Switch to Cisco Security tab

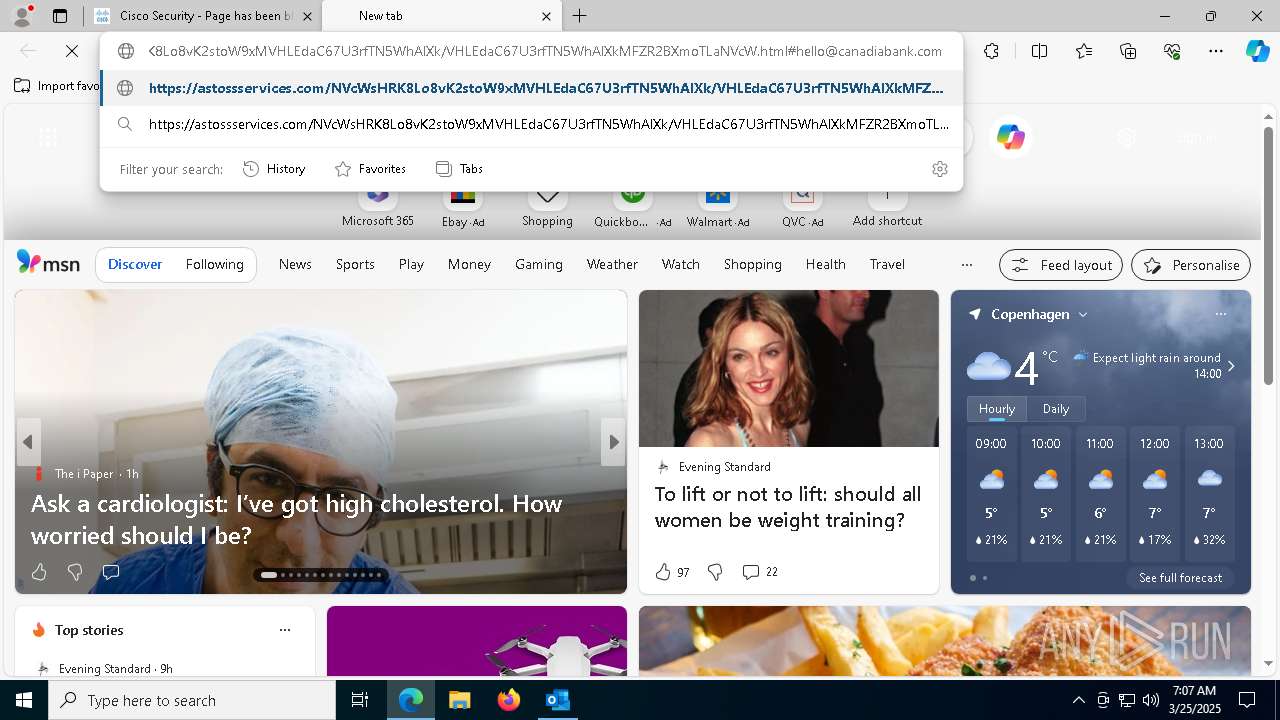pos(205,16)
